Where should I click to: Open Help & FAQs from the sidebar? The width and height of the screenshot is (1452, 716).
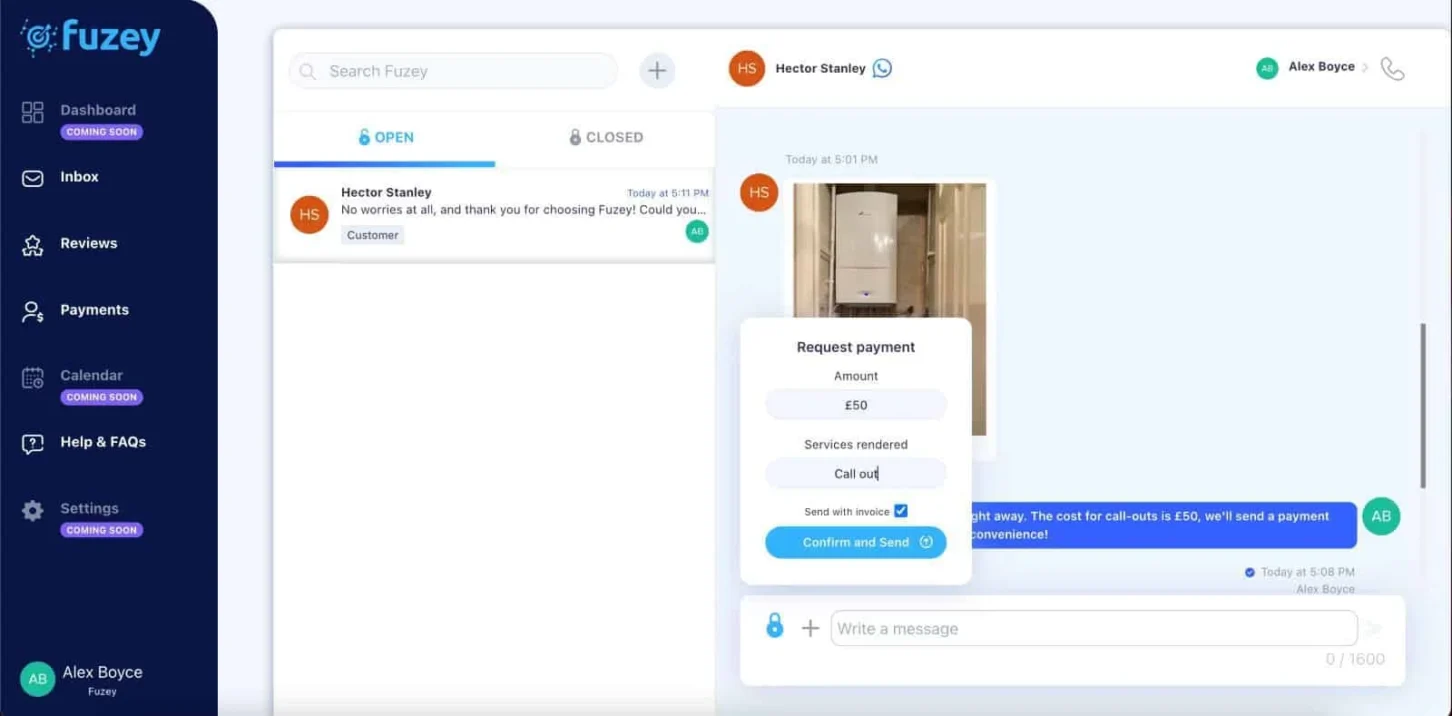point(103,442)
